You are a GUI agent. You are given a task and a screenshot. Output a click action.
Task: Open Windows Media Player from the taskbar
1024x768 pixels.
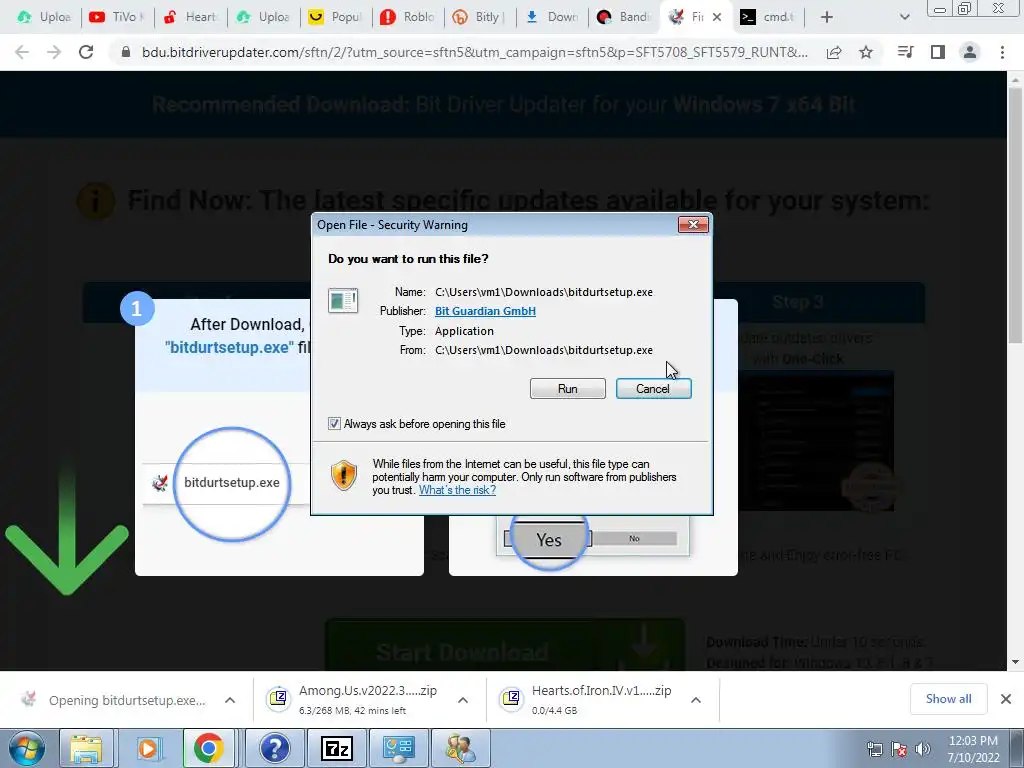[148, 748]
